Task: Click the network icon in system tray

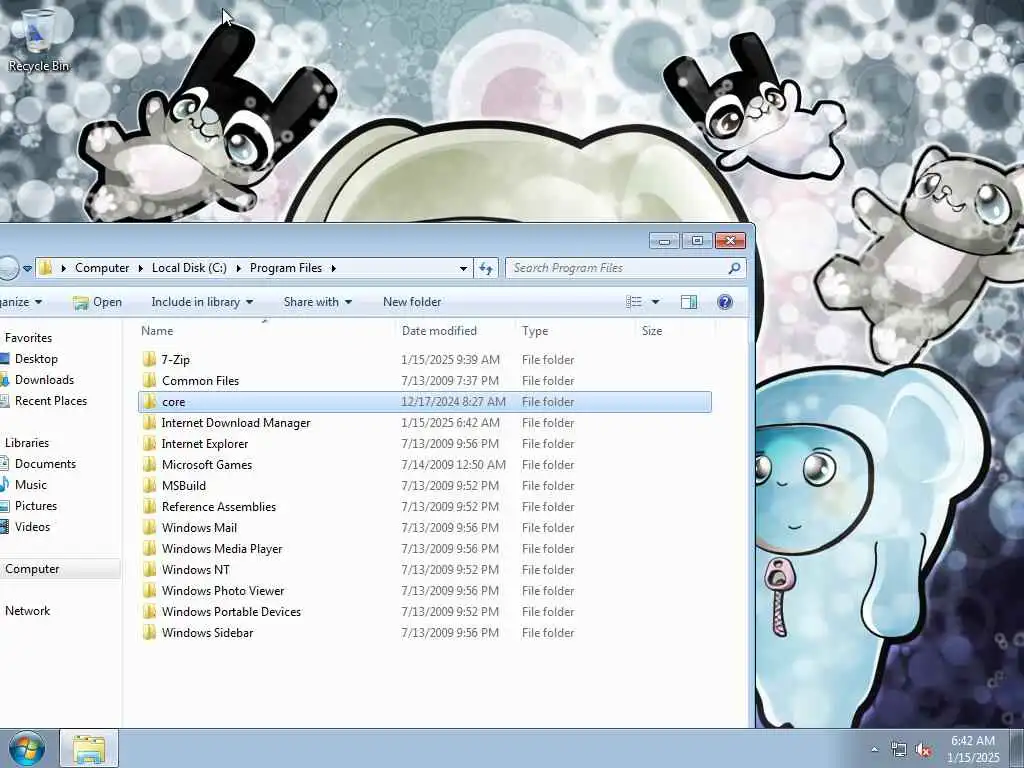Action: [899, 750]
